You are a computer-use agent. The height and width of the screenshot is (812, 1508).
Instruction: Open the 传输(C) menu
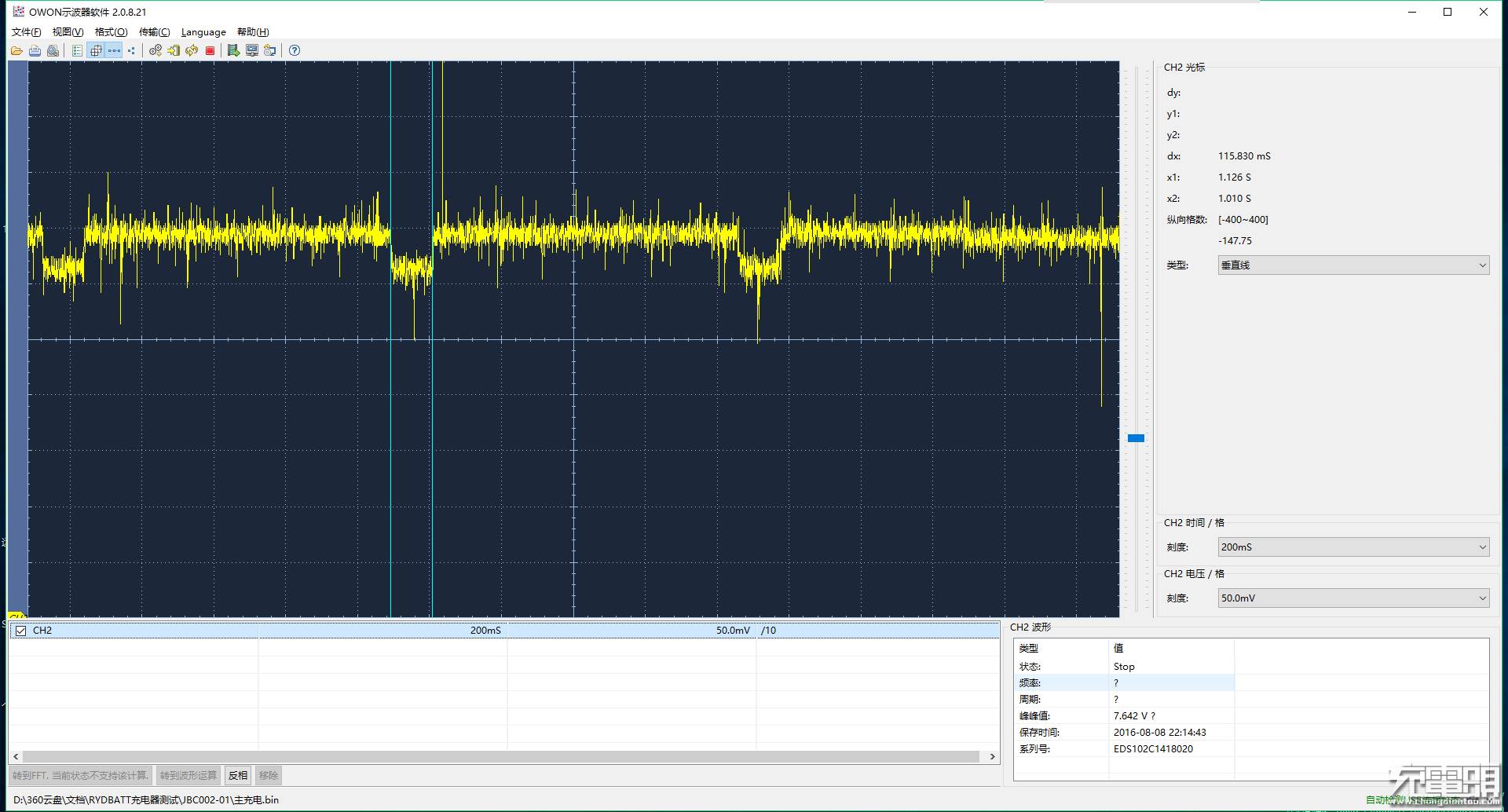point(154,32)
